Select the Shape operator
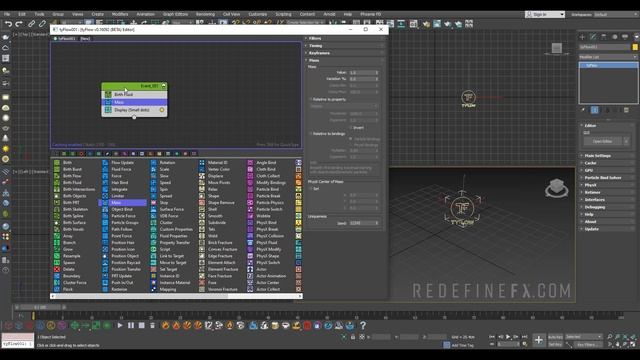Viewport: 640px width, 360px height. (213, 196)
